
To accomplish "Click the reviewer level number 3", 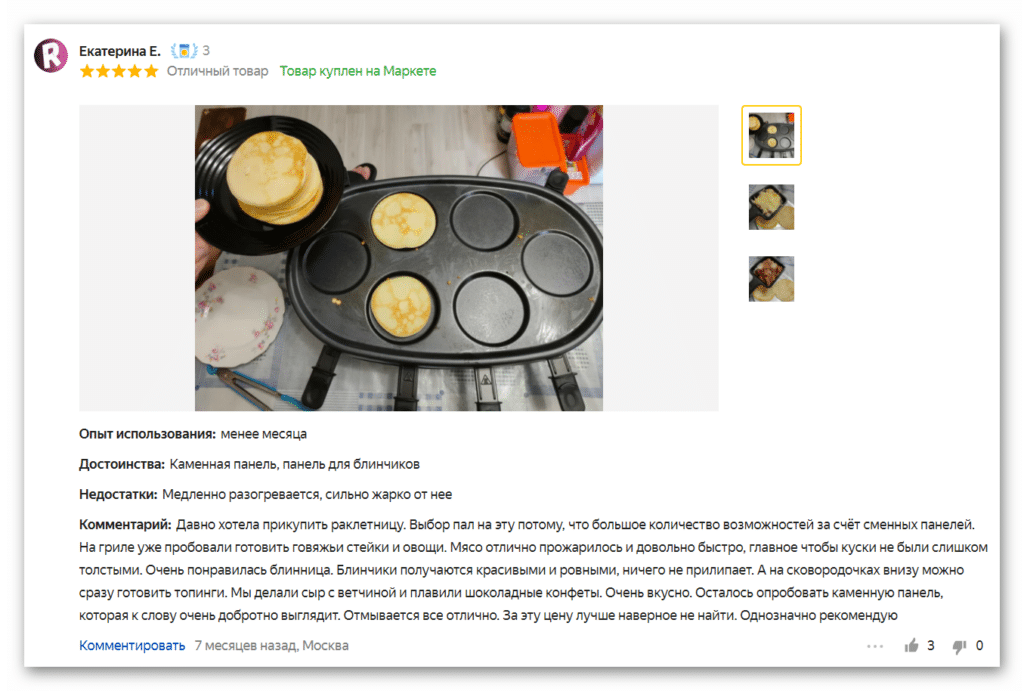I will coord(206,50).
